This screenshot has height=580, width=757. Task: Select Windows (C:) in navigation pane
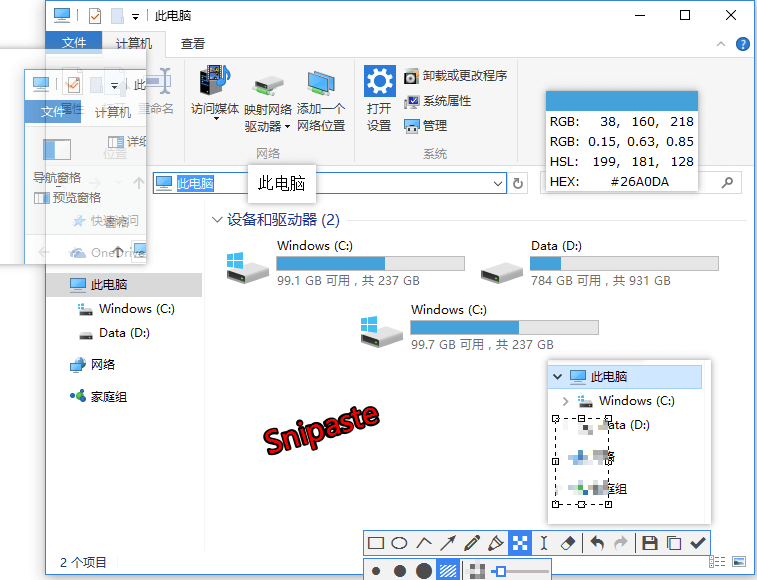pos(125,309)
